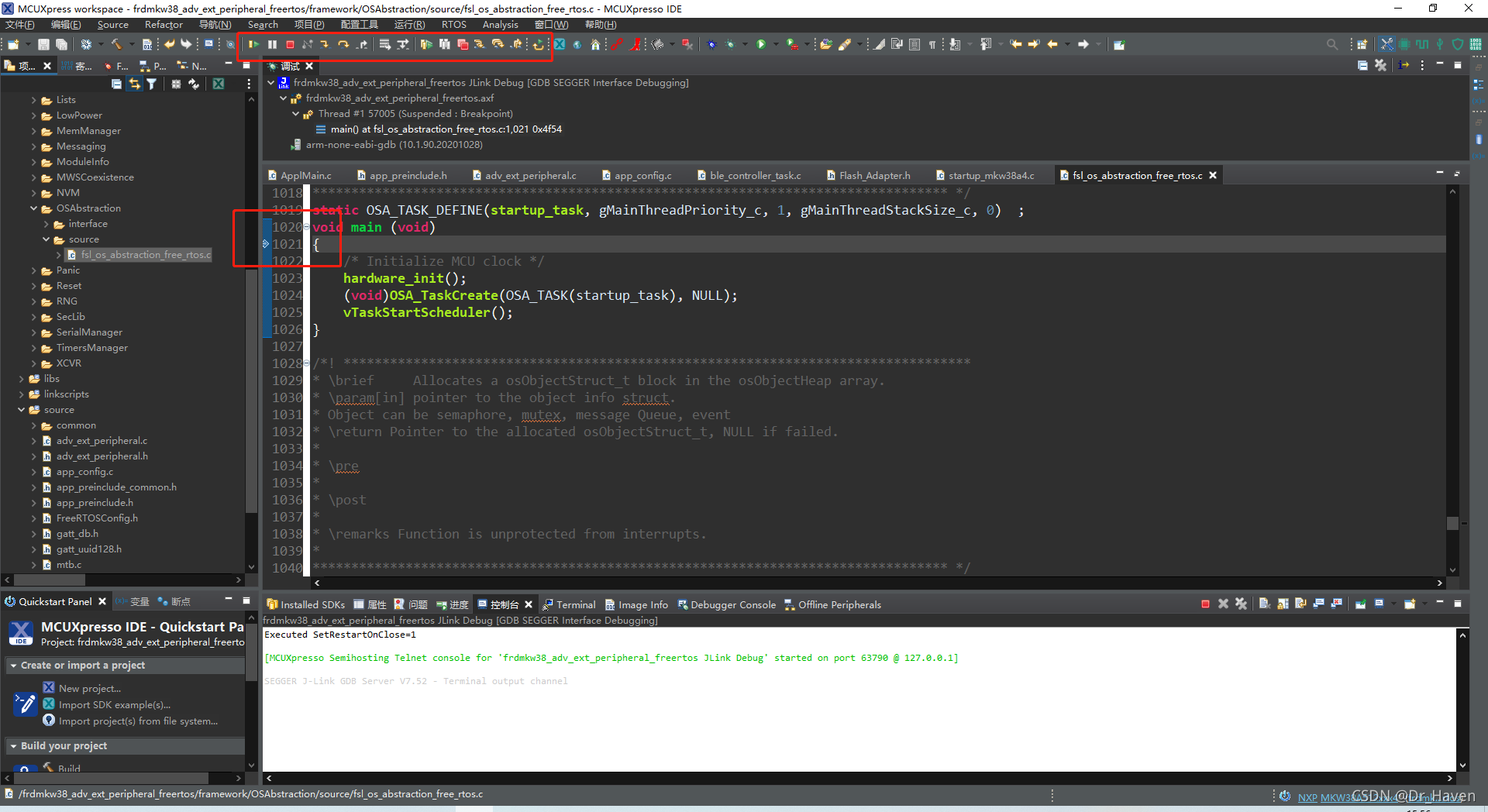This screenshot has height=812, width=1488.
Task: Click the Terminate All red multi-square icon
Action: tap(463, 44)
